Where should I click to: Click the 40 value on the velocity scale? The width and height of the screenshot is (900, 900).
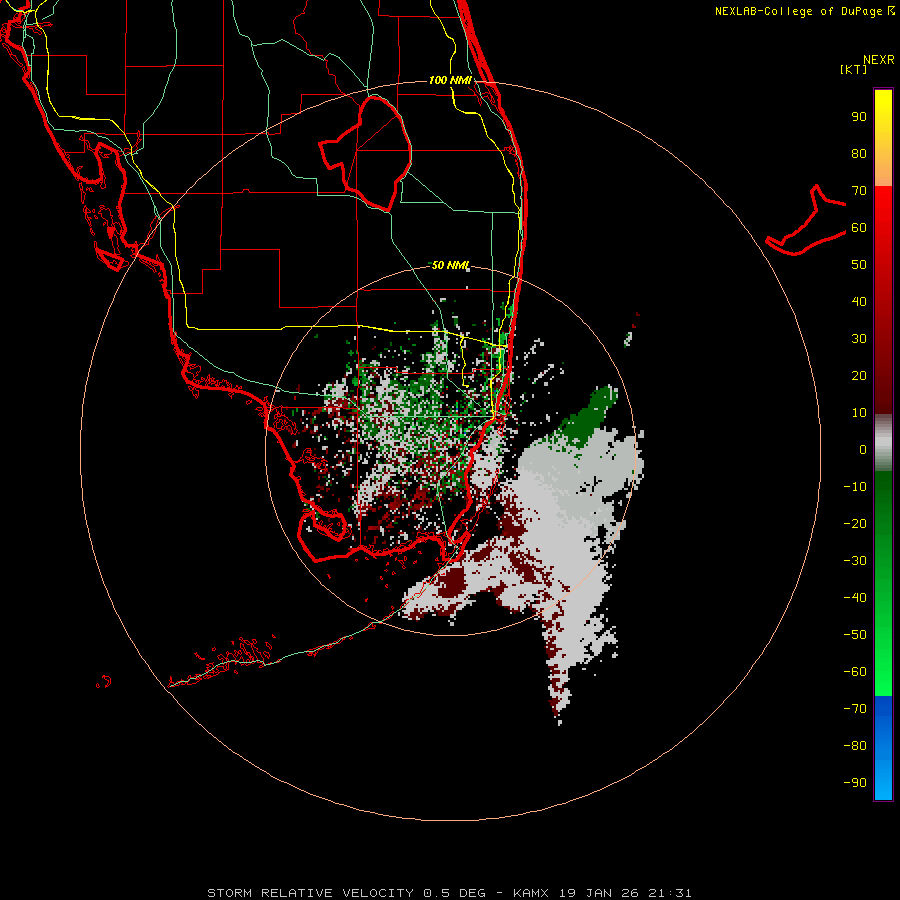click(x=859, y=302)
